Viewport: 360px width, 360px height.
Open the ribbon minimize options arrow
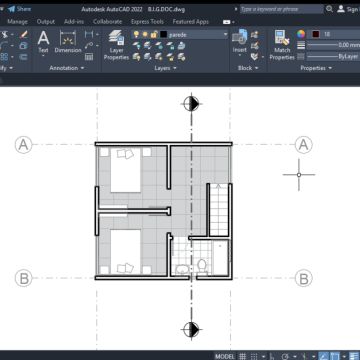coord(233,22)
